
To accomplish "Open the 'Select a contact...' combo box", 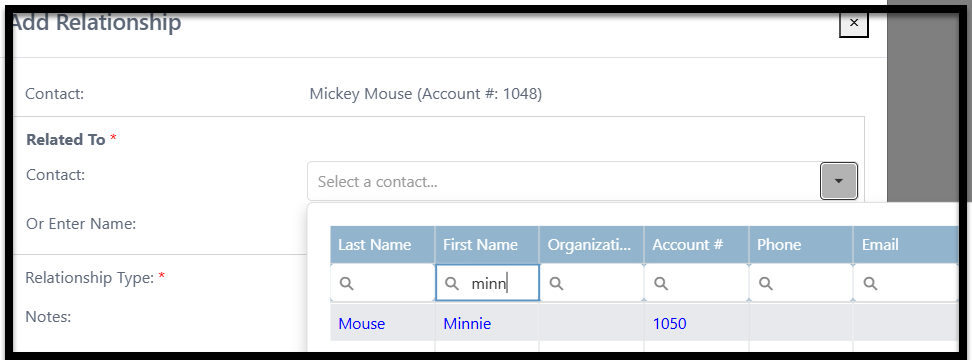I will point(564,182).
